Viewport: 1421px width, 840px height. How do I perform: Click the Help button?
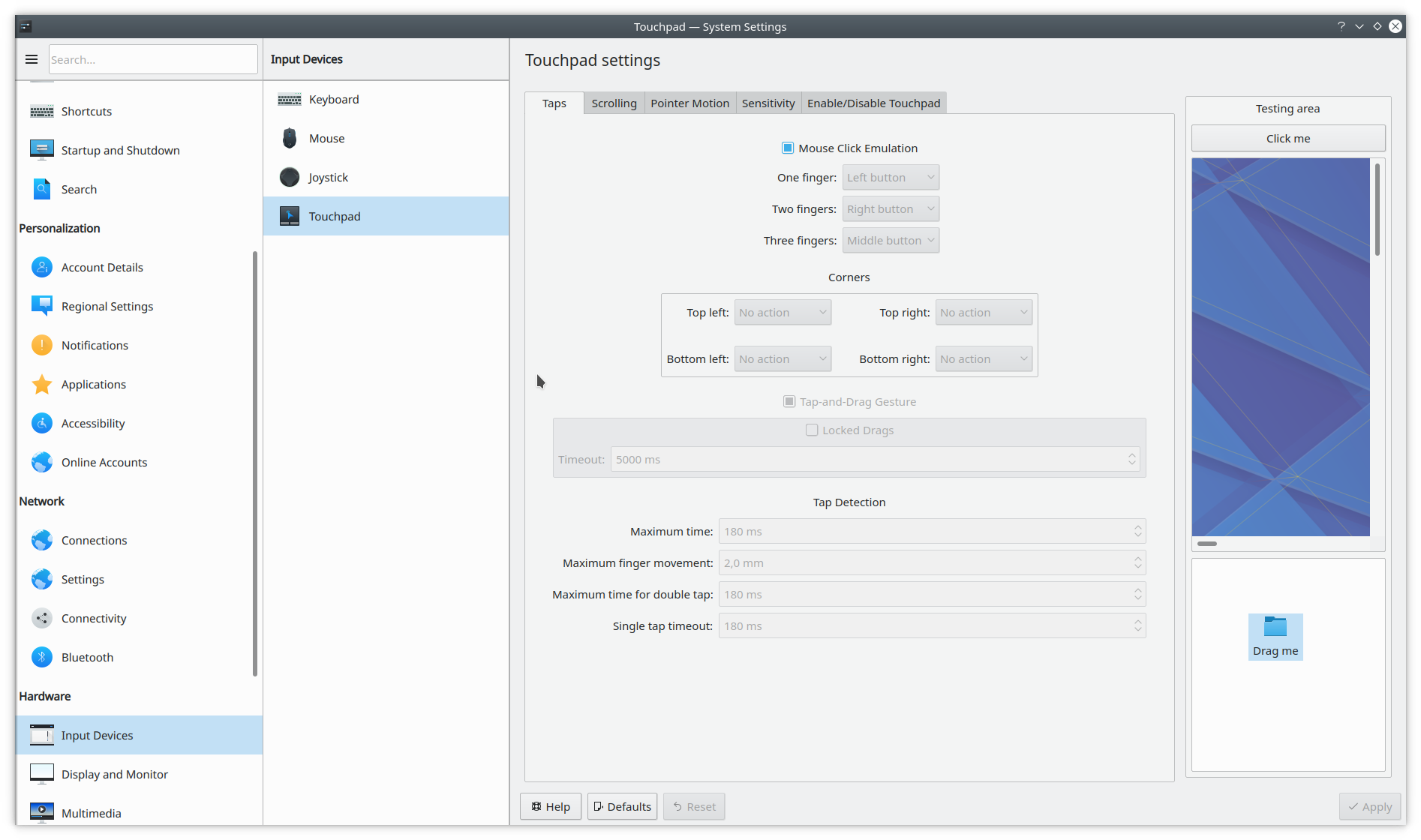pos(551,807)
